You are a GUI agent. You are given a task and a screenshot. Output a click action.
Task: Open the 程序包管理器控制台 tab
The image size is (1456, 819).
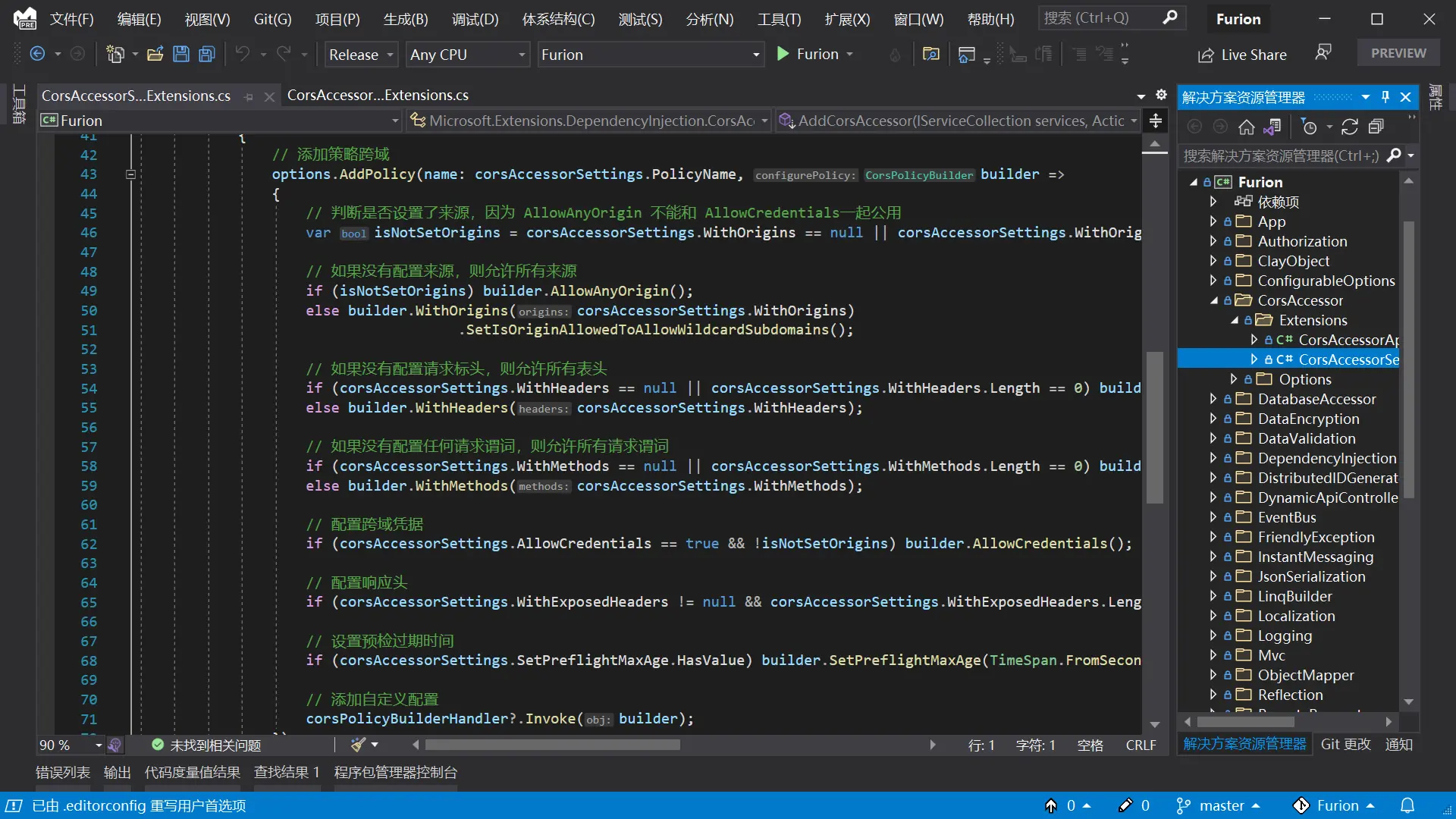coord(396,772)
